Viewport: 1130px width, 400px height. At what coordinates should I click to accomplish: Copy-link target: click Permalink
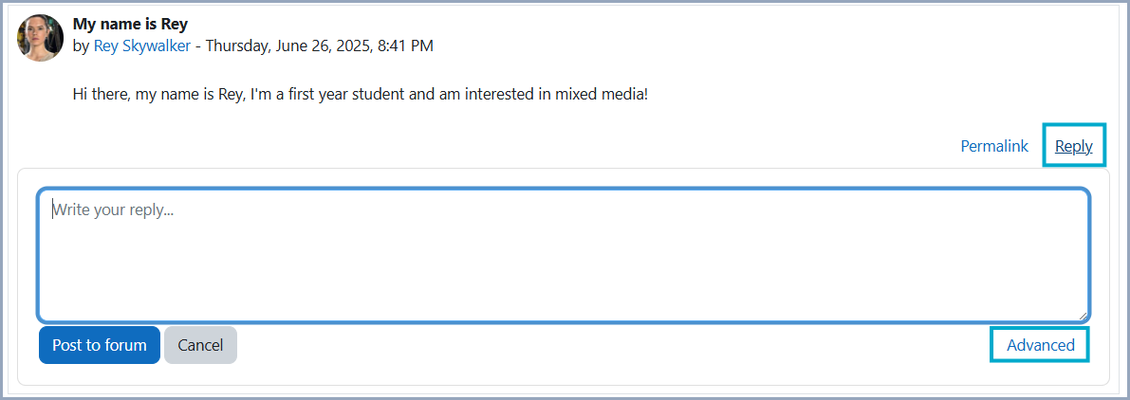(994, 146)
